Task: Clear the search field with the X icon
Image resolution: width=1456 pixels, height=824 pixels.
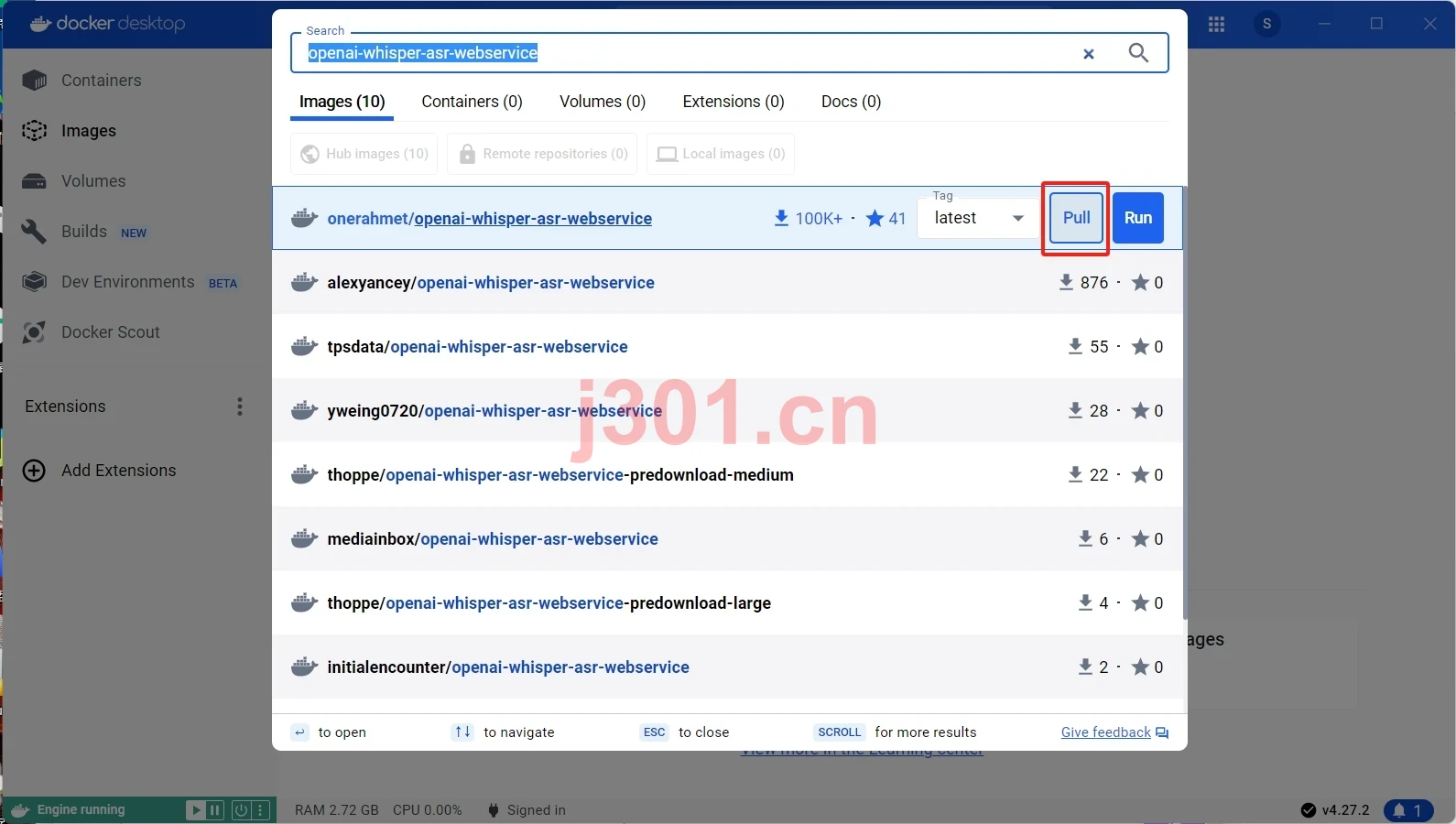Action: (x=1089, y=54)
